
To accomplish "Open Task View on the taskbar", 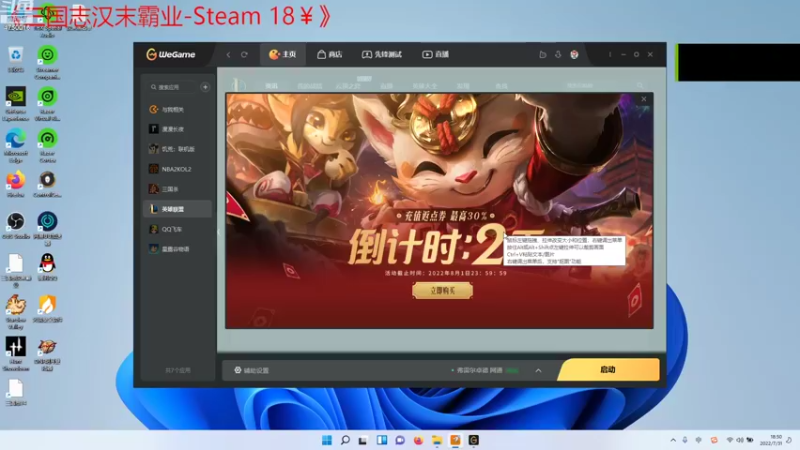I will [x=363, y=440].
